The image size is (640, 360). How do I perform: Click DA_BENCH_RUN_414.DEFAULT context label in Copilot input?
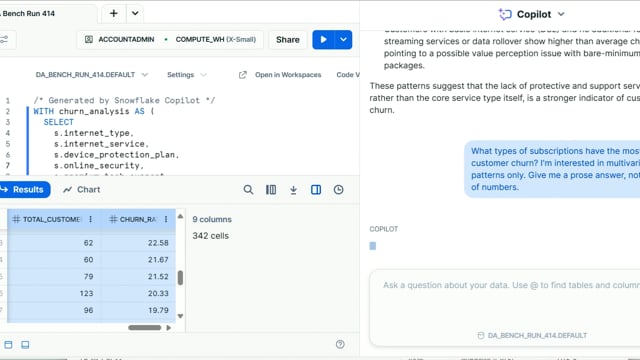tap(532, 336)
